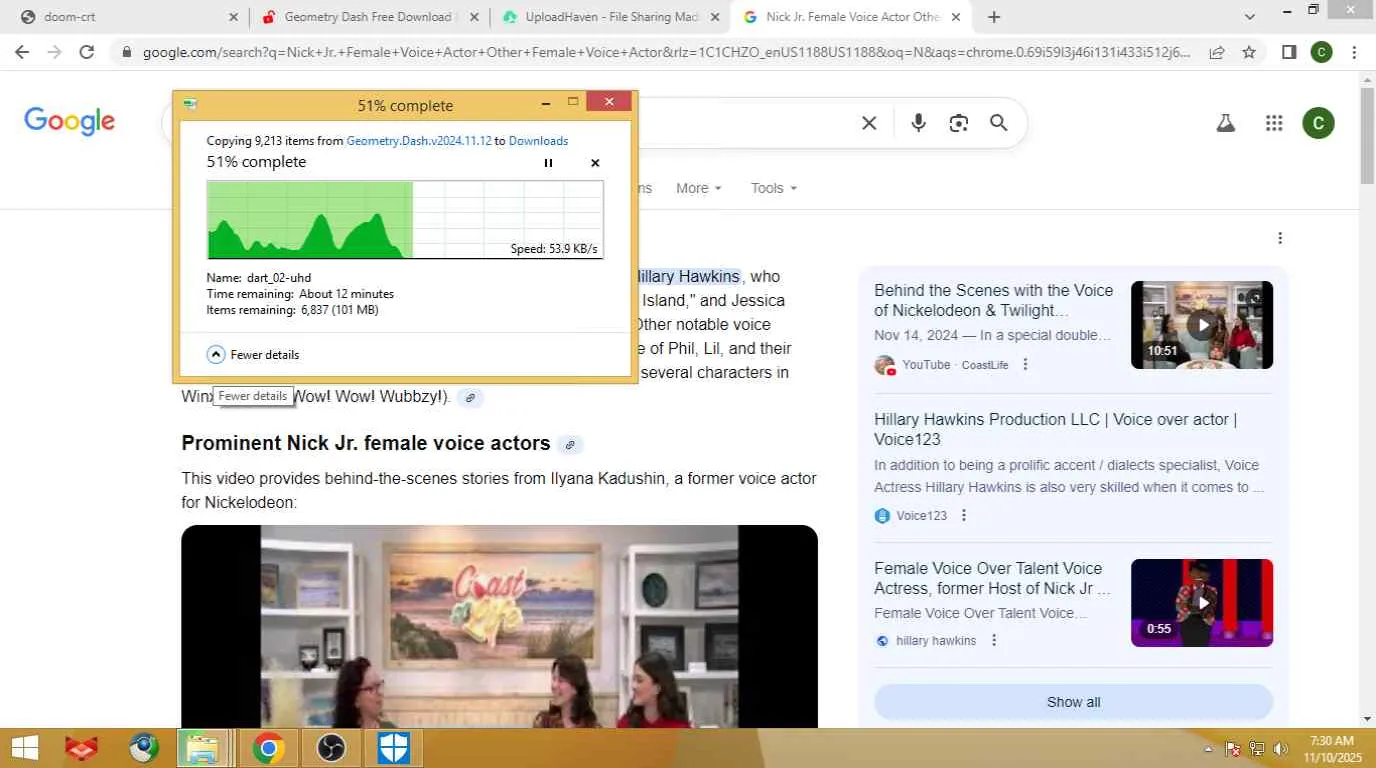The height and width of the screenshot is (768, 1376).
Task: Go back to the previous page
Action: [22, 52]
